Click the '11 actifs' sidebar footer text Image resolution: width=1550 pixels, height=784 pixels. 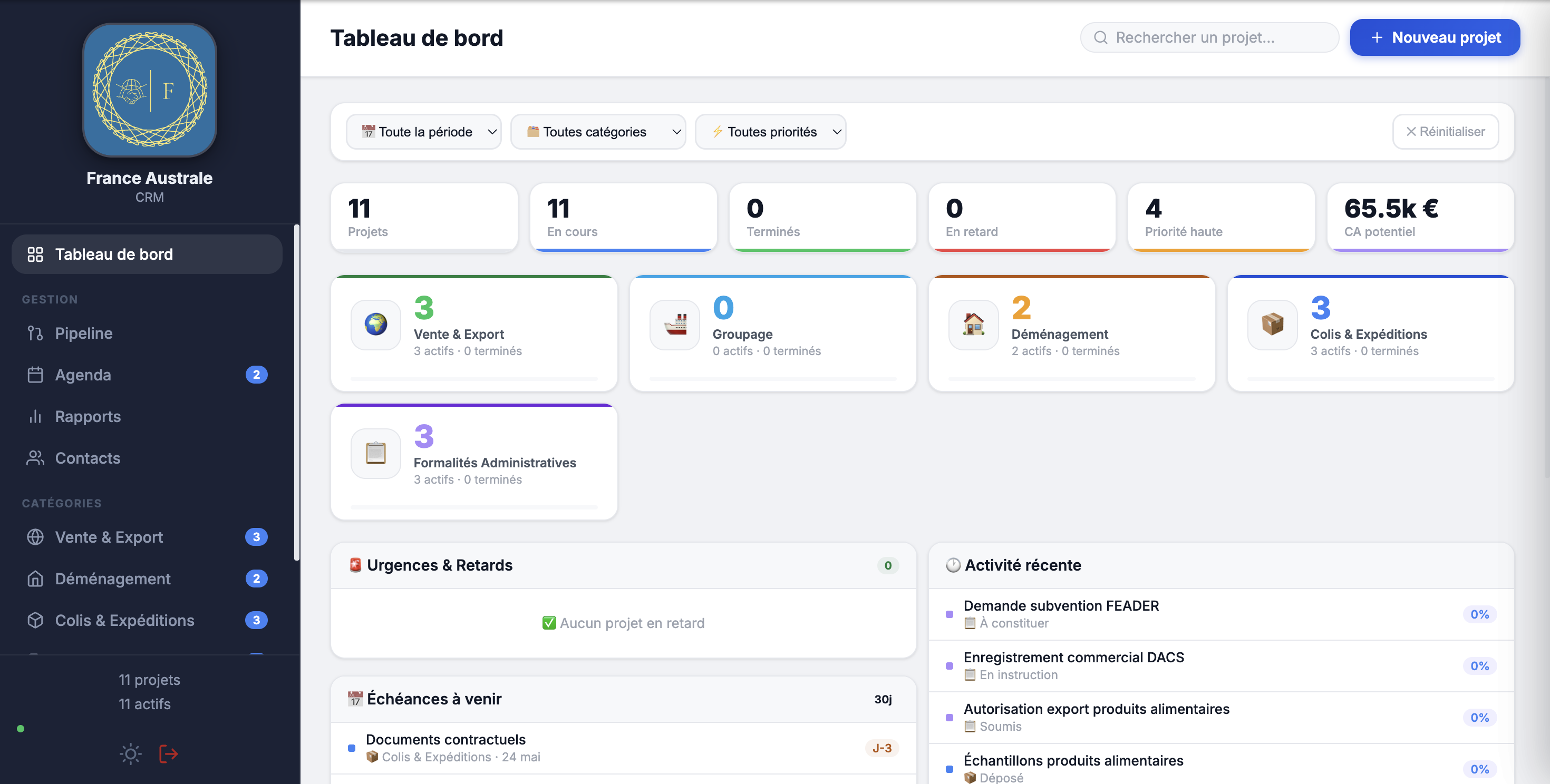[x=144, y=704]
